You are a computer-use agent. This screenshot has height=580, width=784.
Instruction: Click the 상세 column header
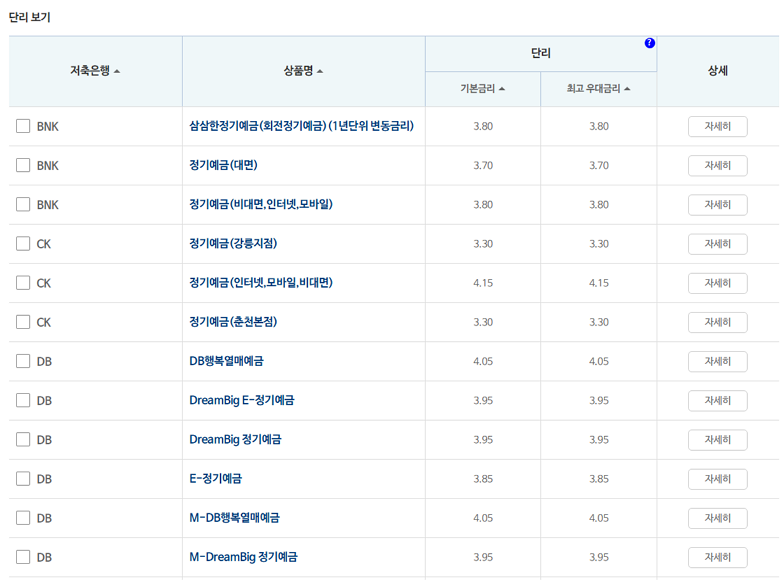coord(718,71)
